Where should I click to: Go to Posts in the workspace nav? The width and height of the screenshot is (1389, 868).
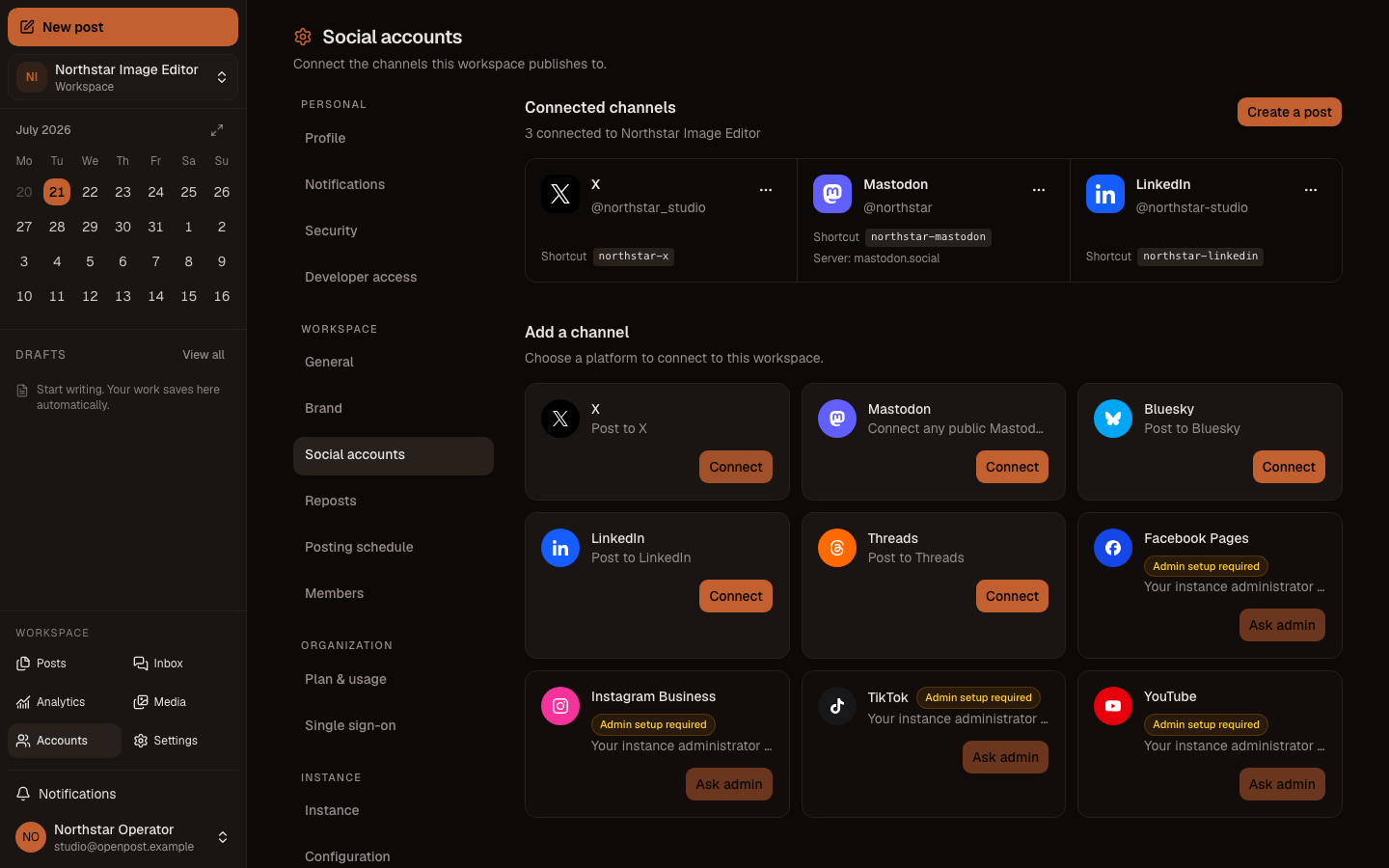64,664
